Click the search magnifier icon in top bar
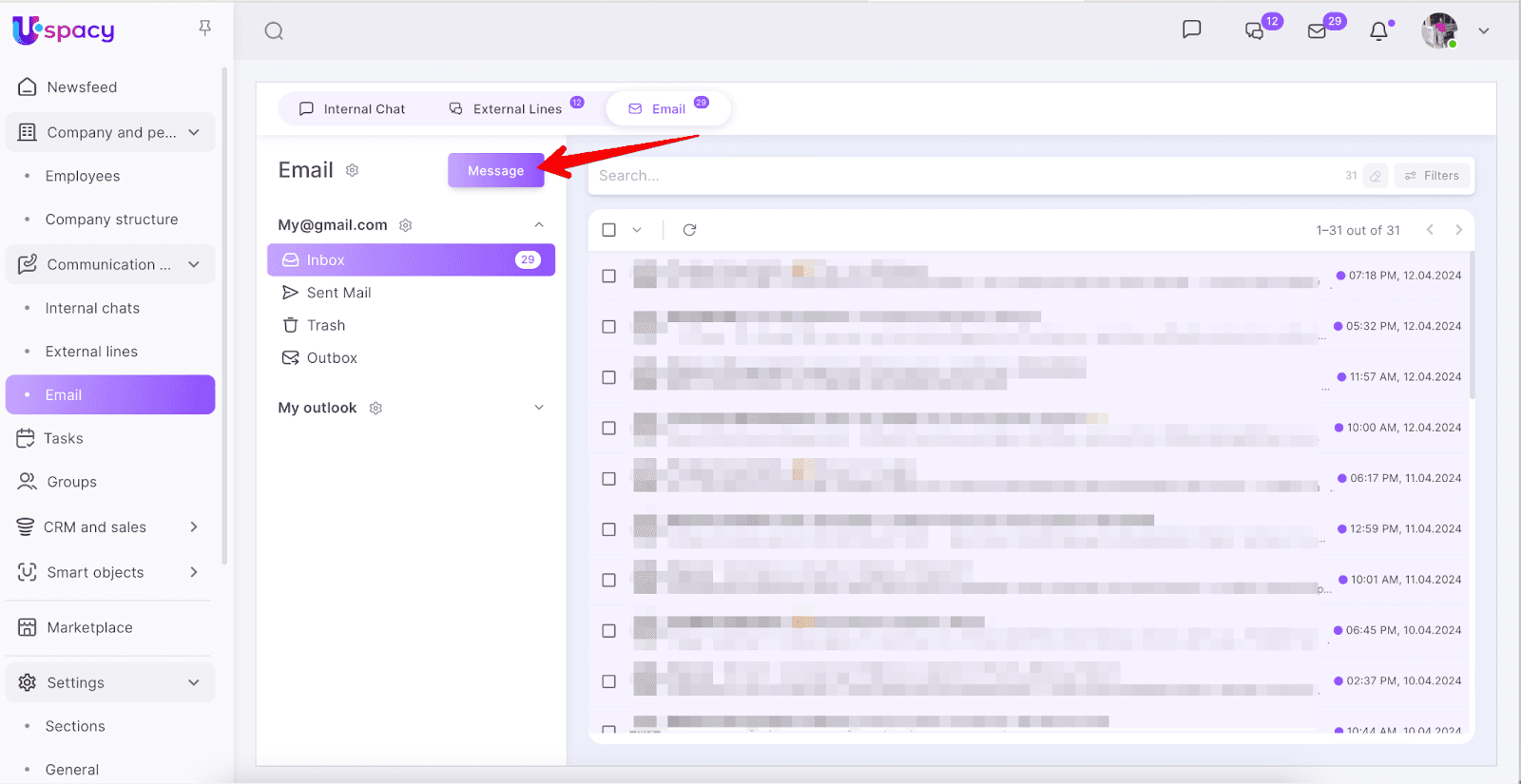 point(274,31)
